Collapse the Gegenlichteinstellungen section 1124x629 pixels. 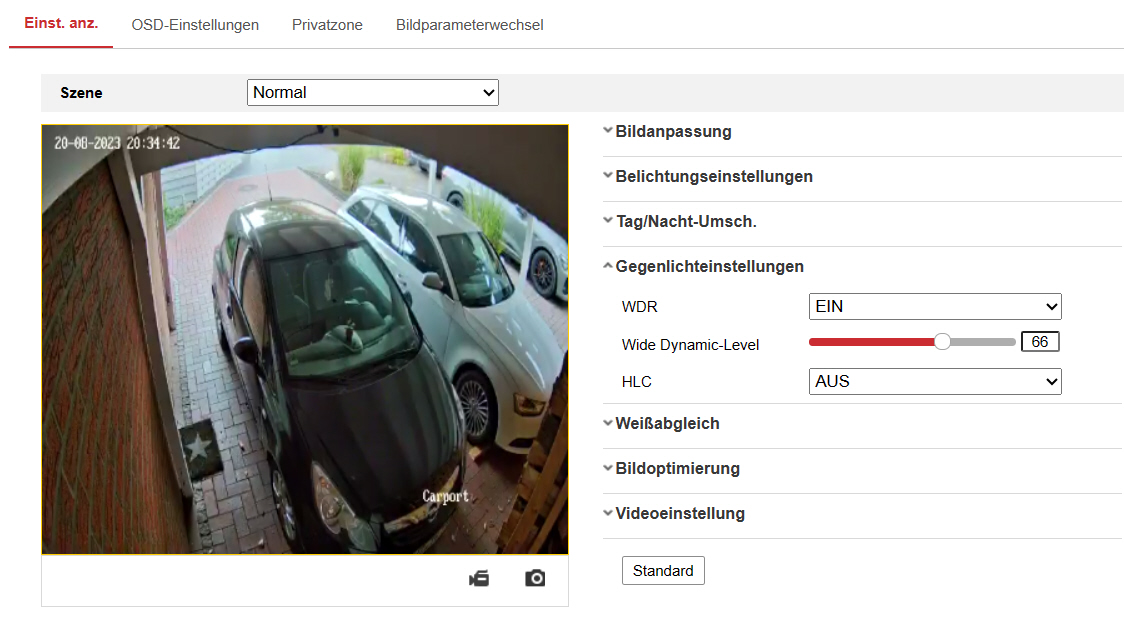point(709,267)
